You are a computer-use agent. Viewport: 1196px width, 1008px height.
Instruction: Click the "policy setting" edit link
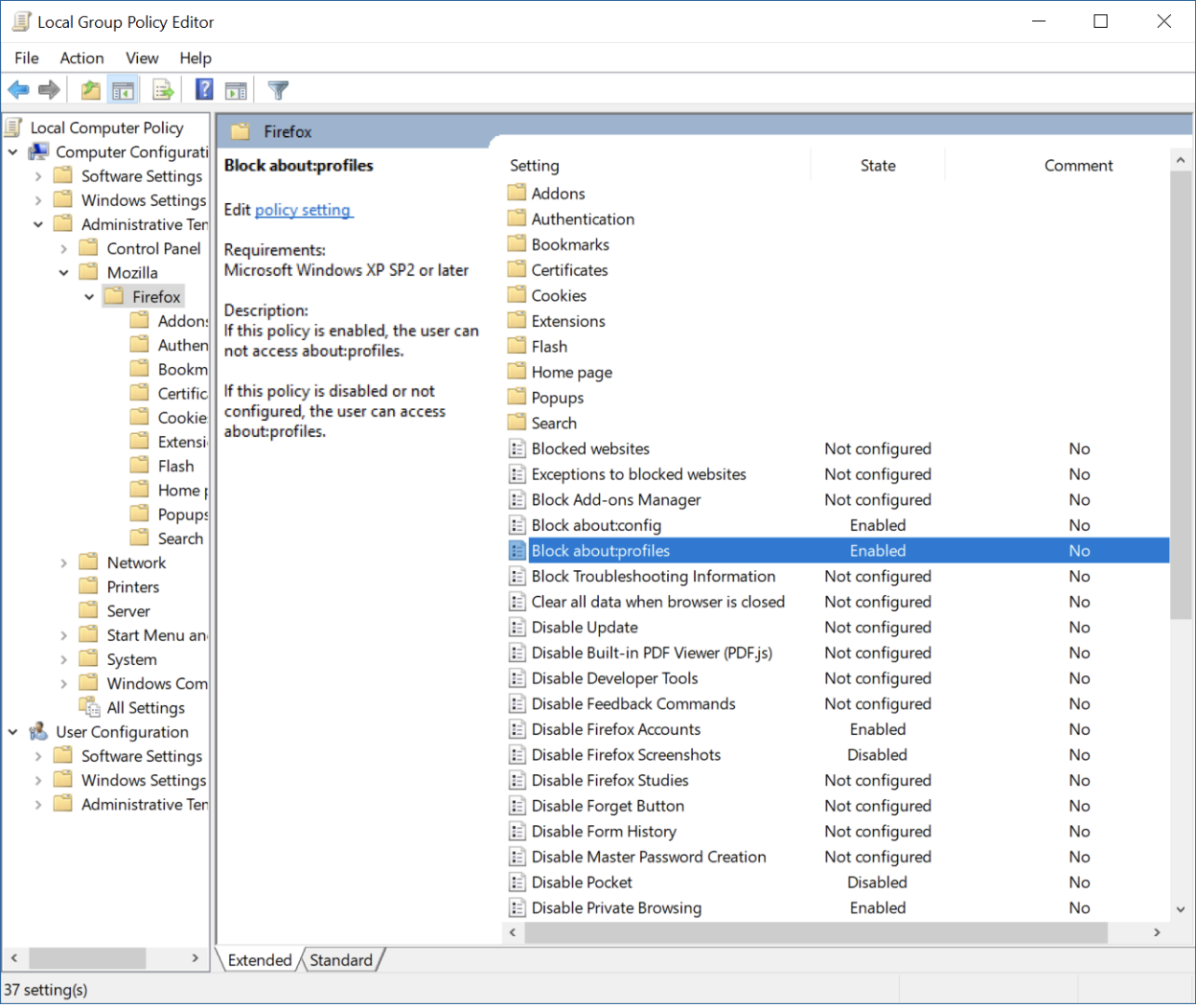[x=303, y=210]
